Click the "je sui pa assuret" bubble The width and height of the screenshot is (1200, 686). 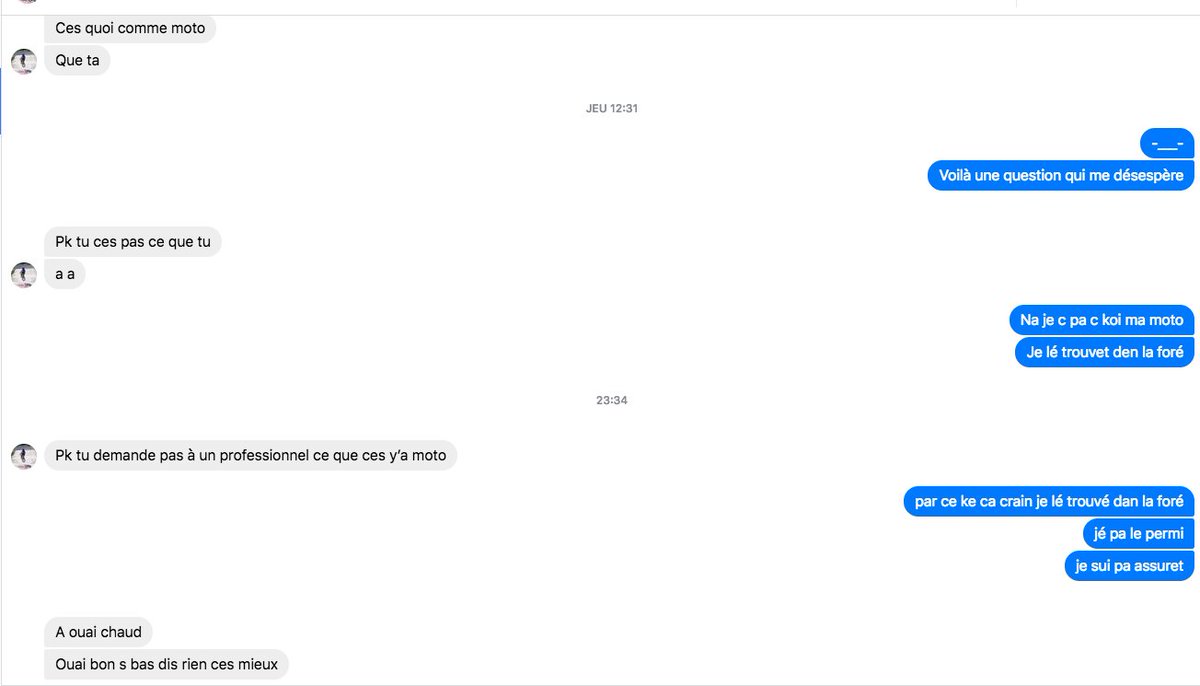1129,566
